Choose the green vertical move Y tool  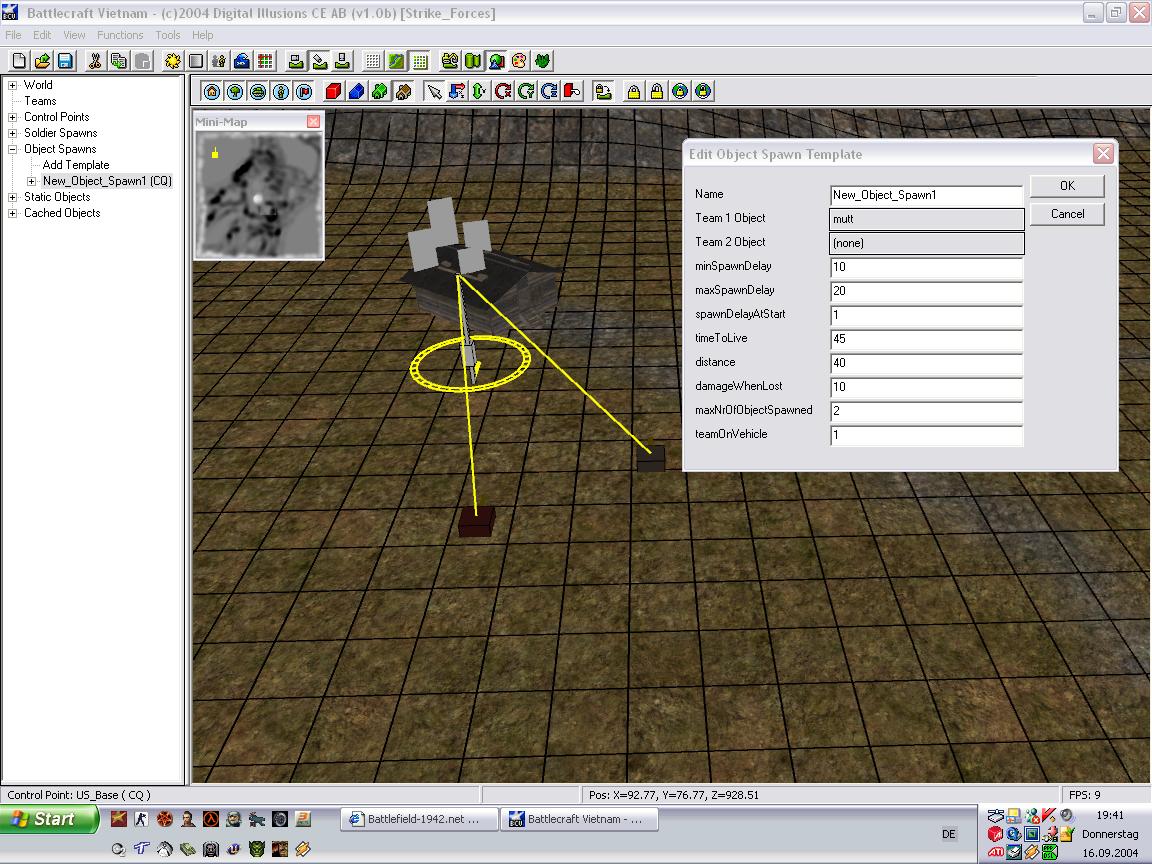coord(480,91)
